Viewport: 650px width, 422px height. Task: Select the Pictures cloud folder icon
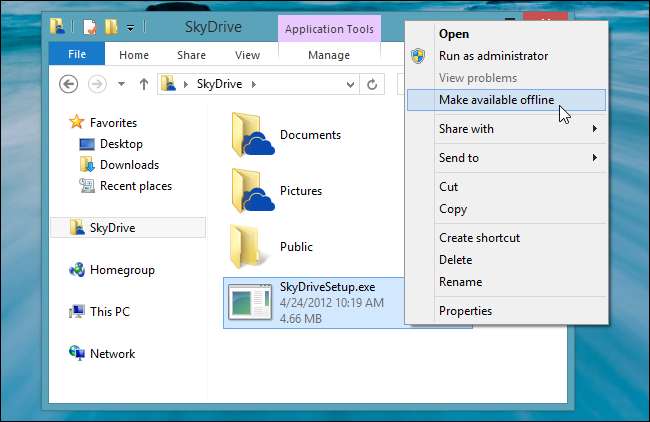pos(252,191)
